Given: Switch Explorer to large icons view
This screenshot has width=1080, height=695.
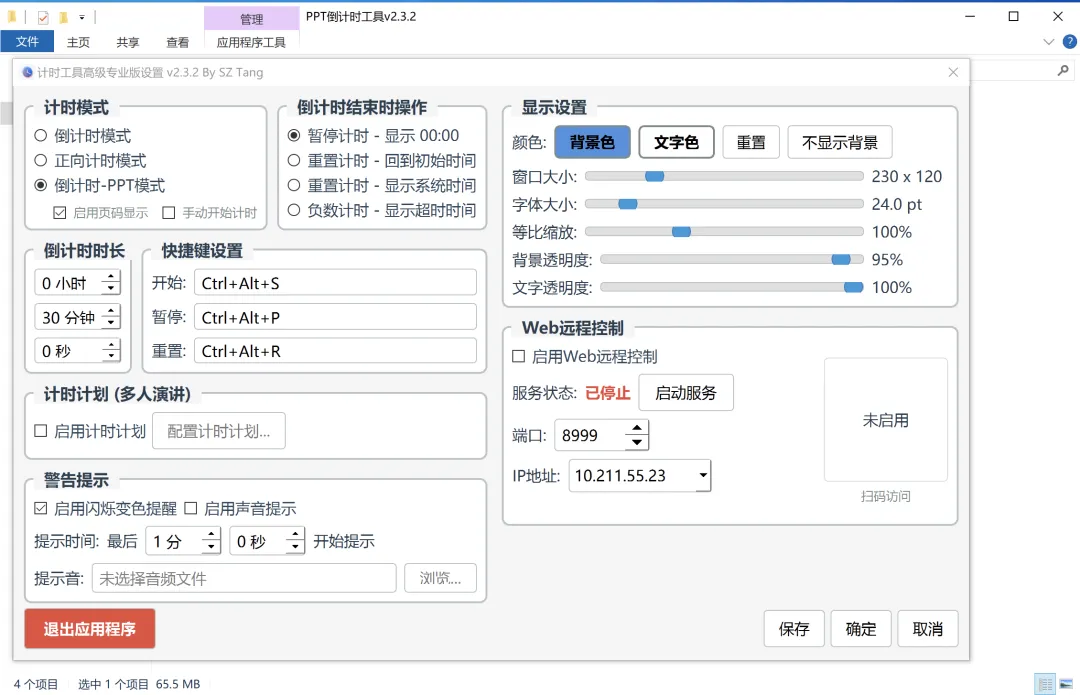Looking at the screenshot, I should coord(1066,684).
